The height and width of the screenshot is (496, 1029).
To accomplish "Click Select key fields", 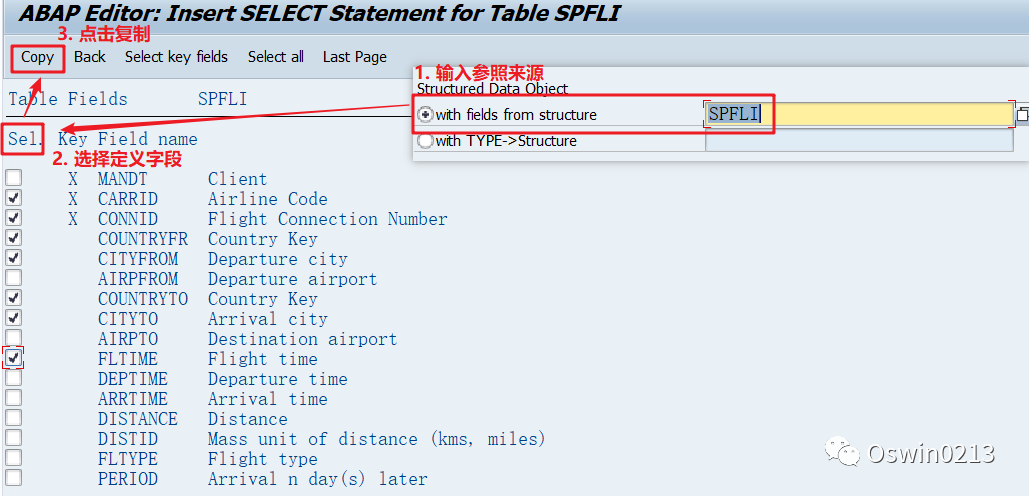I will (177, 57).
